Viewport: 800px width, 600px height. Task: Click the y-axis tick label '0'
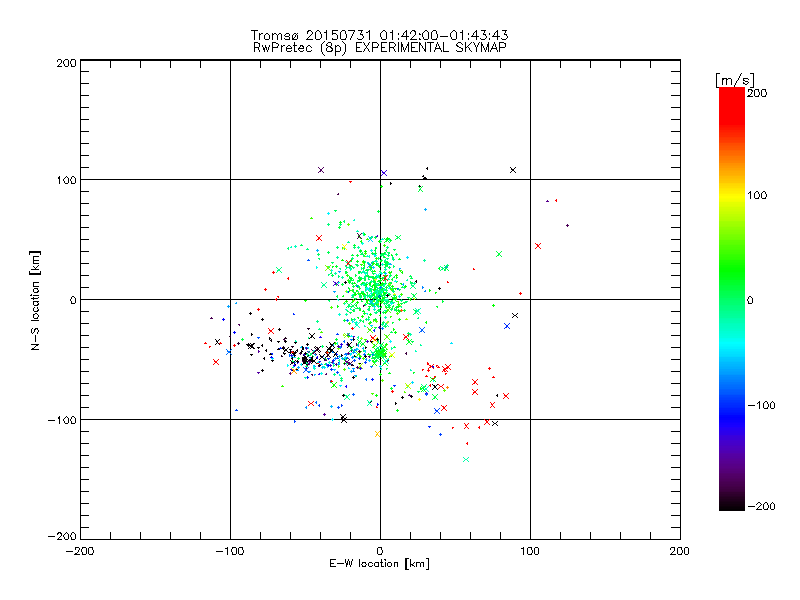[x=73, y=301]
